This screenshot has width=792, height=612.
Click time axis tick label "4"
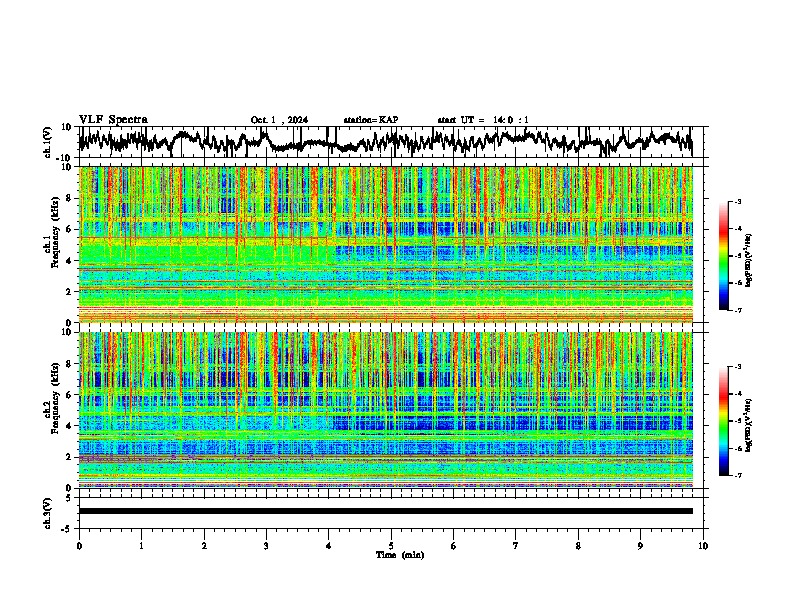pos(329,546)
